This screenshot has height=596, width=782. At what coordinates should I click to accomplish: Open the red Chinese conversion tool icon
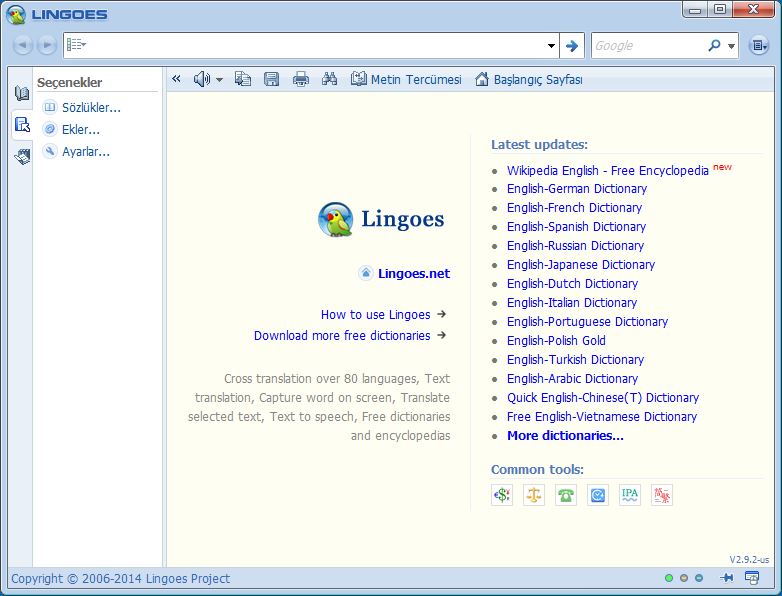click(x=661, y=495)
